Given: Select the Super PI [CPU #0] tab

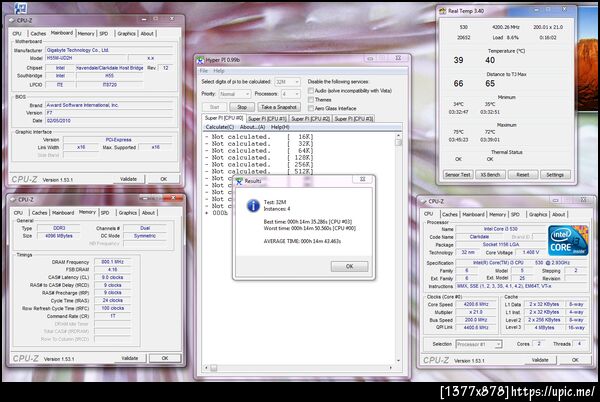Looking at the screenshot, I should click(x=224, y=118).
